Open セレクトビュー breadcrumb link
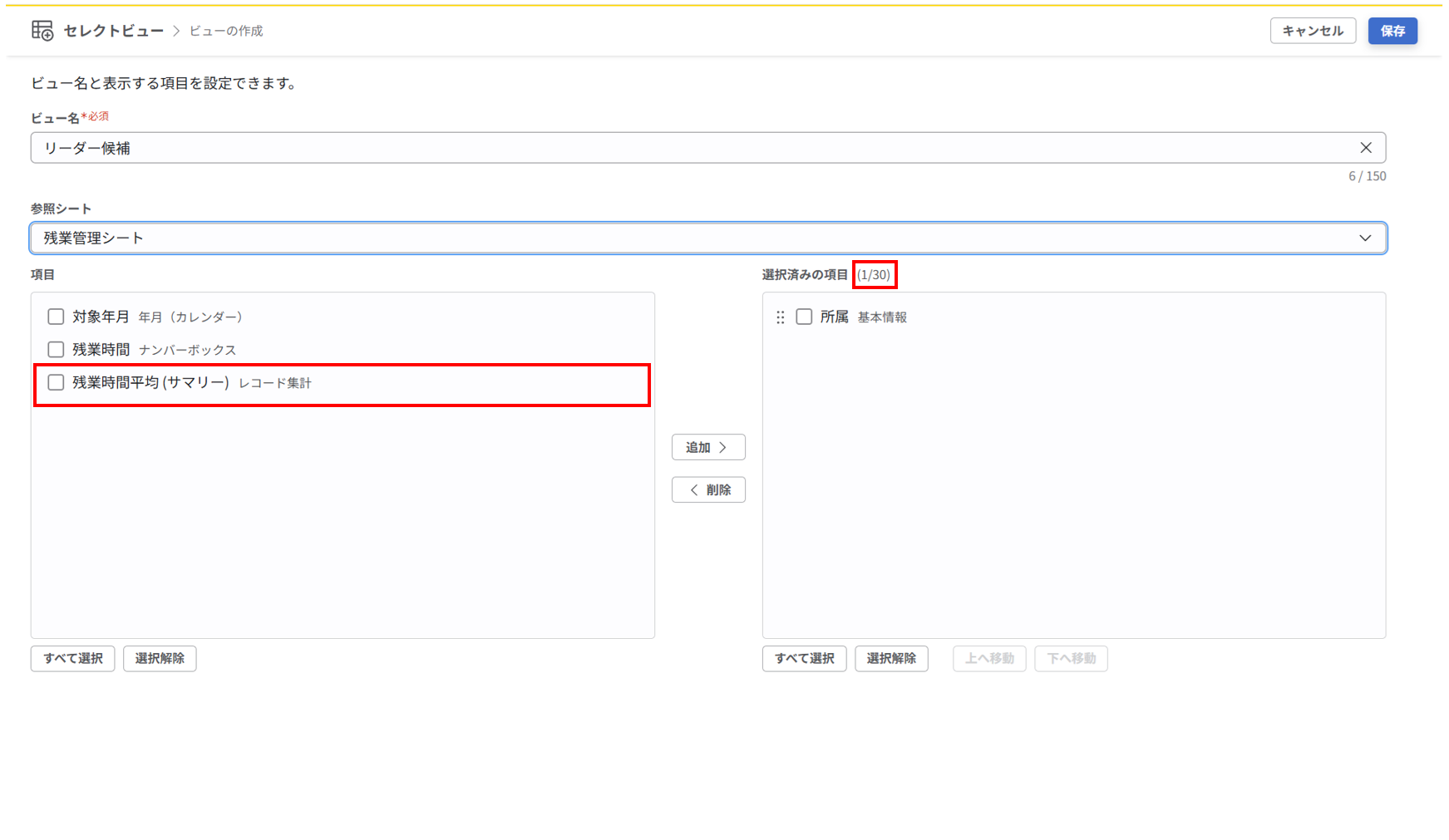Viewport: 1449px width, 840px height. [x=114, y=31]
